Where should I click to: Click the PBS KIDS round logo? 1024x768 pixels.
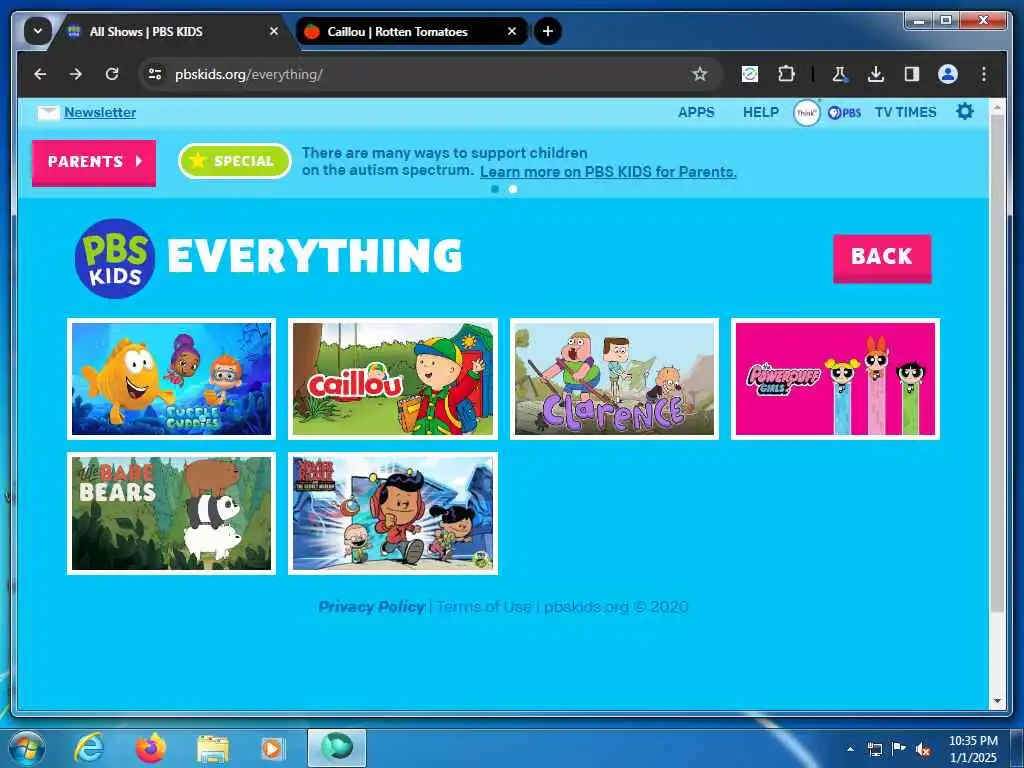(x=115, y=259)
